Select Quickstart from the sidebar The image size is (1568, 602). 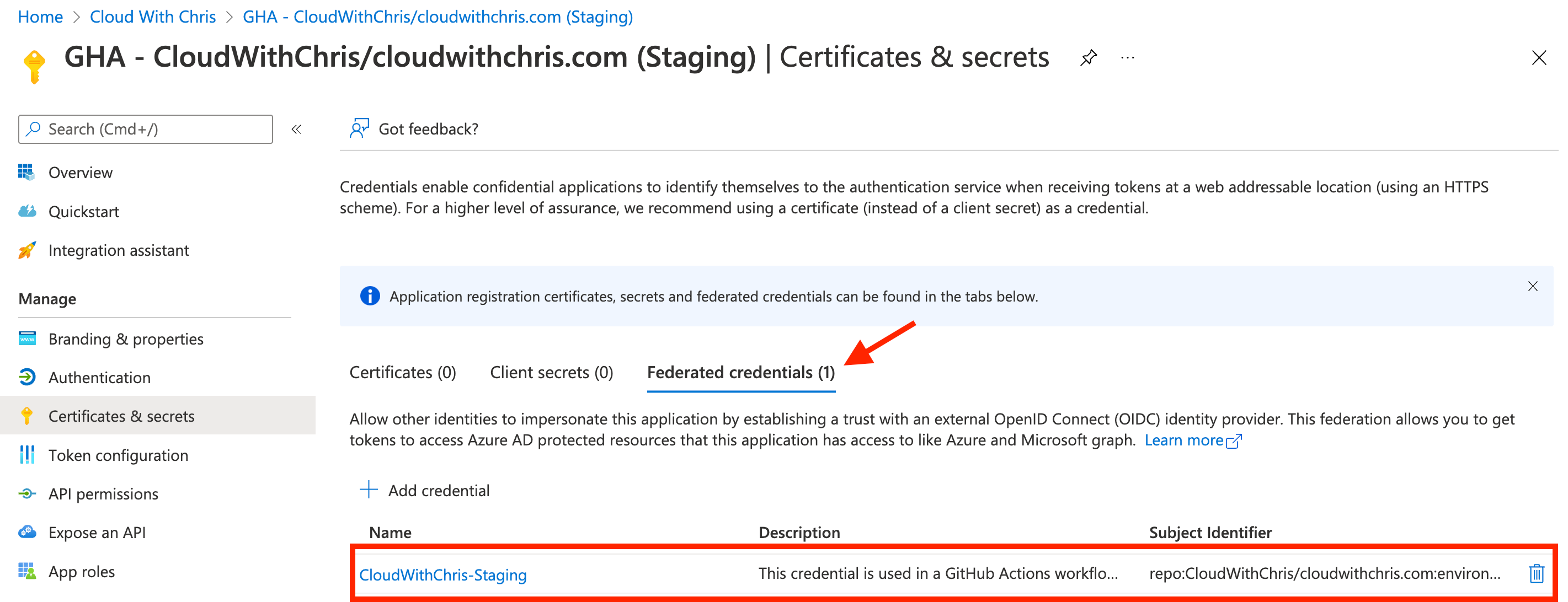tap(83, 211)
